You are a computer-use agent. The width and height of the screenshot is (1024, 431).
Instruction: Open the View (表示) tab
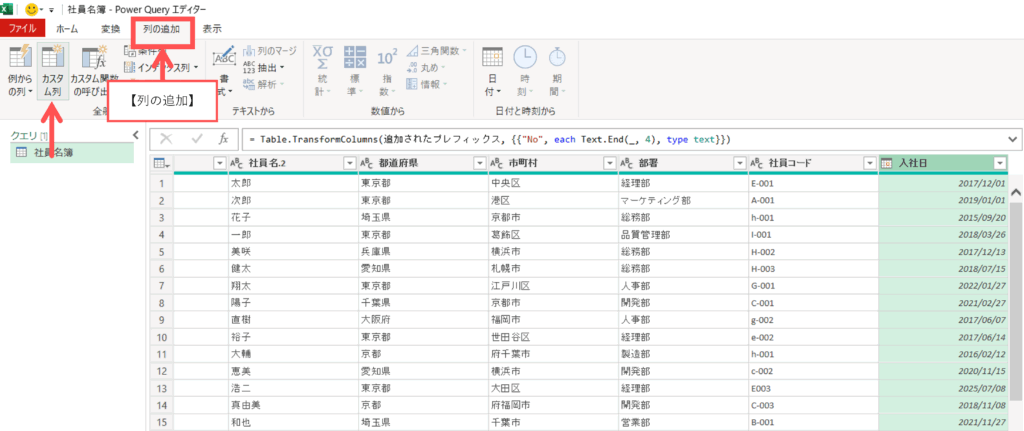212,29
